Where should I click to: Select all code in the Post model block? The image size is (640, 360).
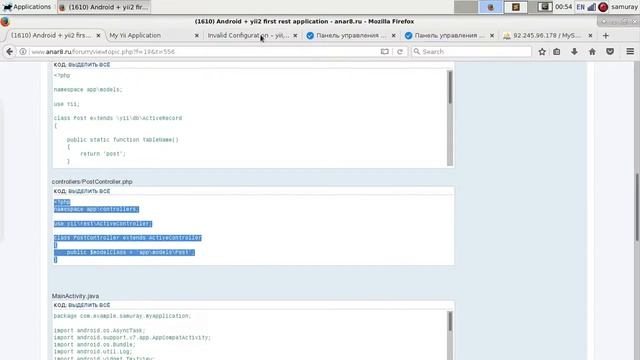89,65
